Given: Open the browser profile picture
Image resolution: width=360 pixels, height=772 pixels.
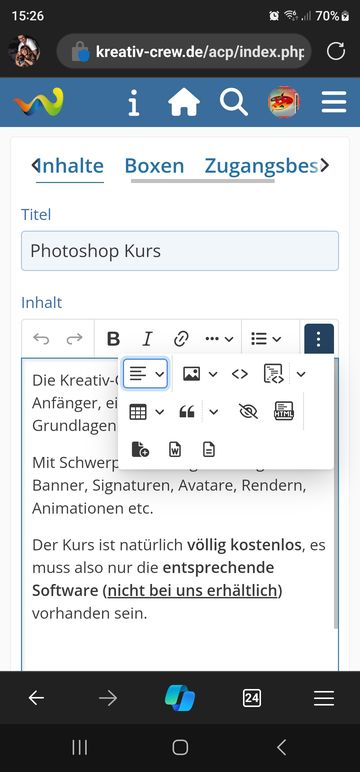Looking at the screenshot, I should tap(24, 51).
